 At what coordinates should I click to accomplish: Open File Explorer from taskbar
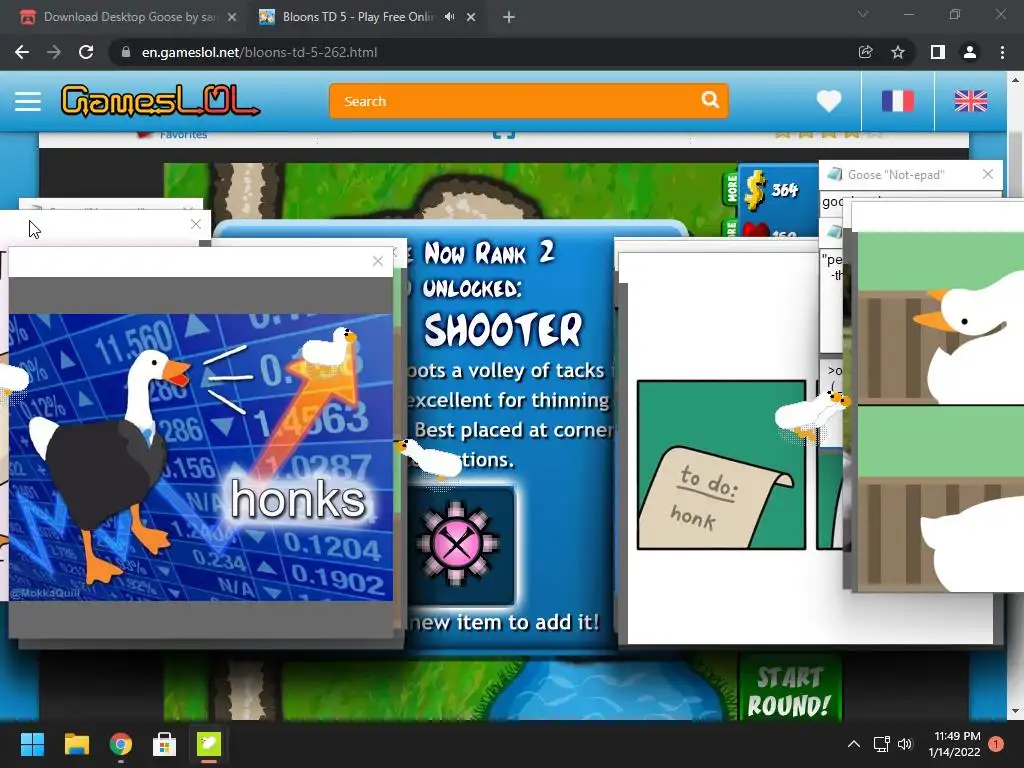(x=76, y=744)
